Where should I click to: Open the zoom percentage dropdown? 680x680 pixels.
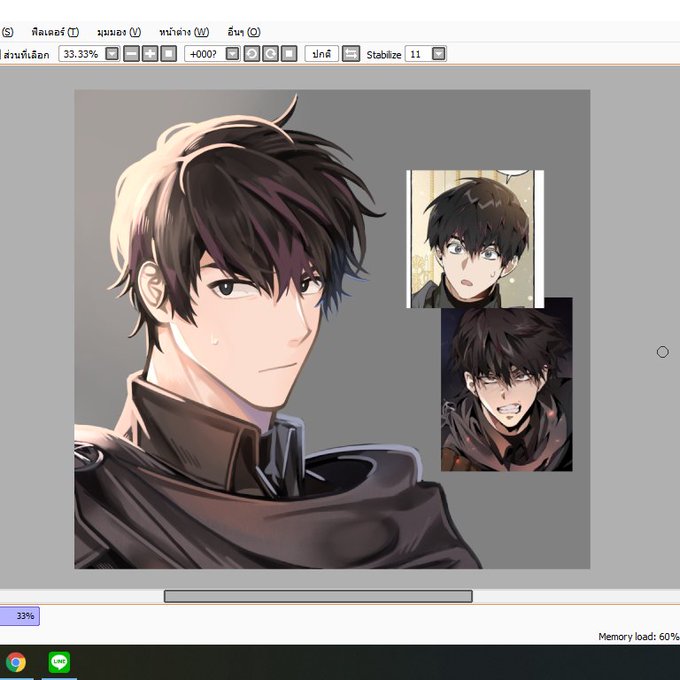click(112, 54)
